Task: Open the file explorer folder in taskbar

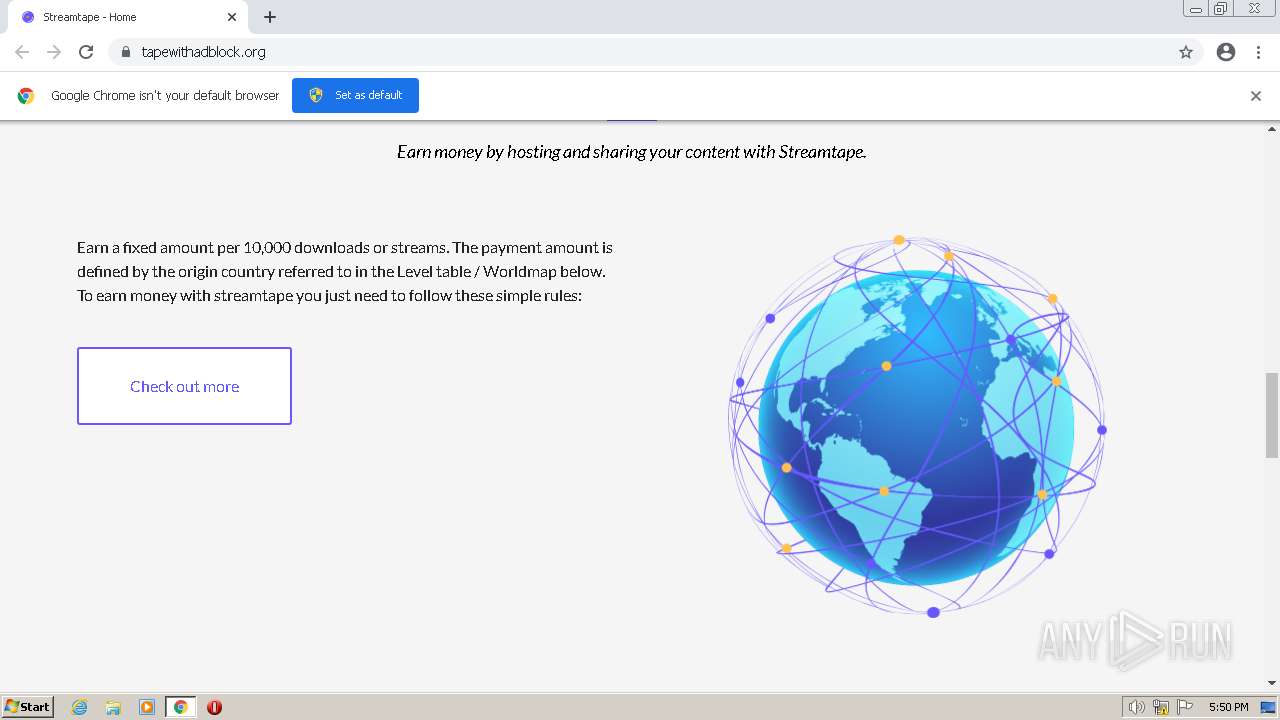Action: point(113,707)
